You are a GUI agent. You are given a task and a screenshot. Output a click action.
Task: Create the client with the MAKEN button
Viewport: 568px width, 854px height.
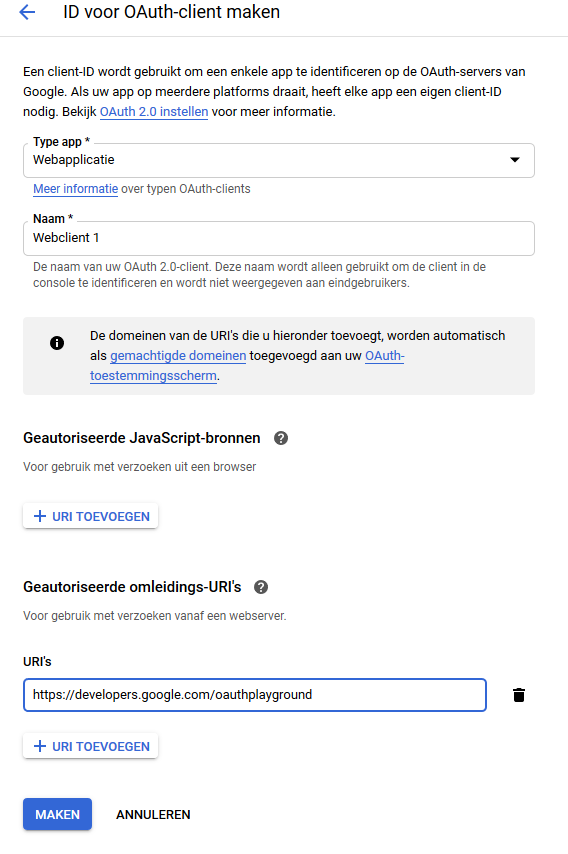click(x=57, y=814)
